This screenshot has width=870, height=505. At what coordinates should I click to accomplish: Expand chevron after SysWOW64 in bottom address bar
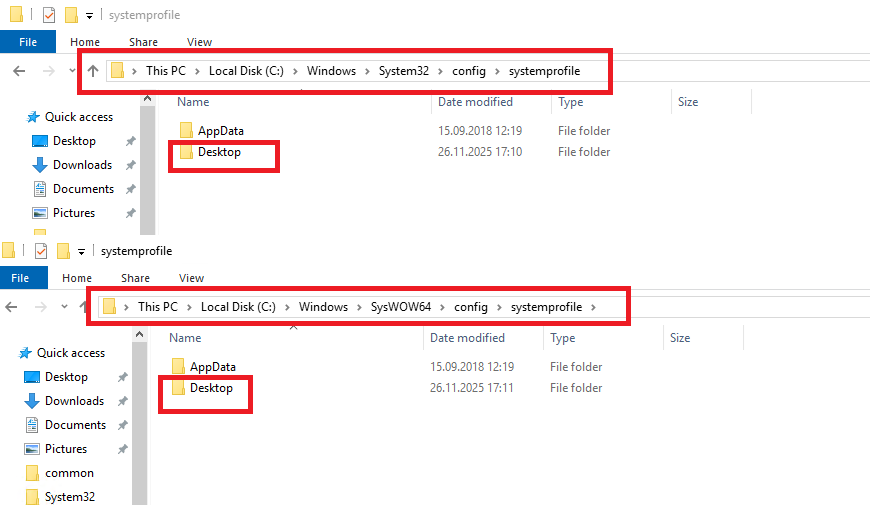click(x=442, y=307)
